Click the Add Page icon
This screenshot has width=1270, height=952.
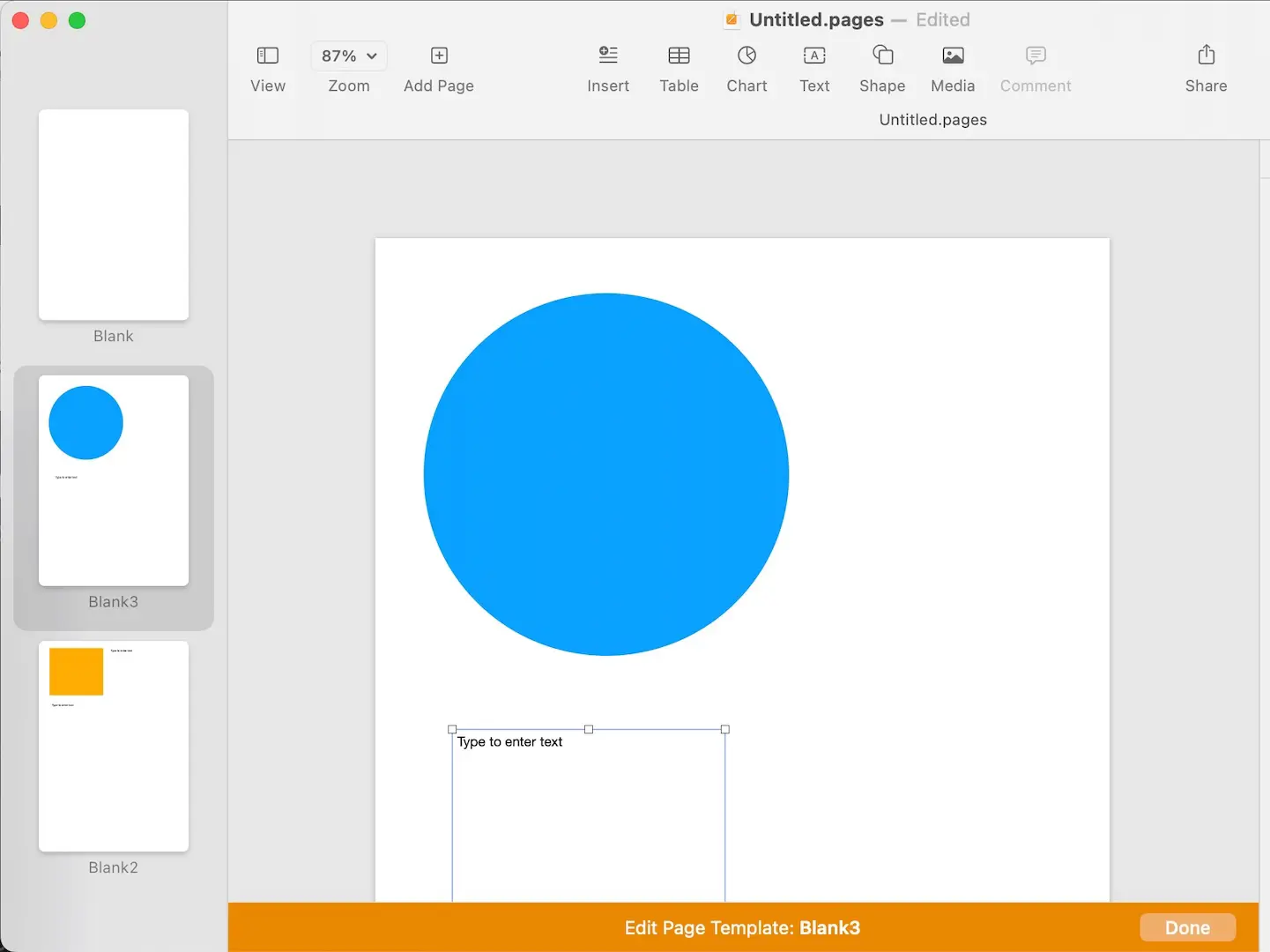click(439, 56)
